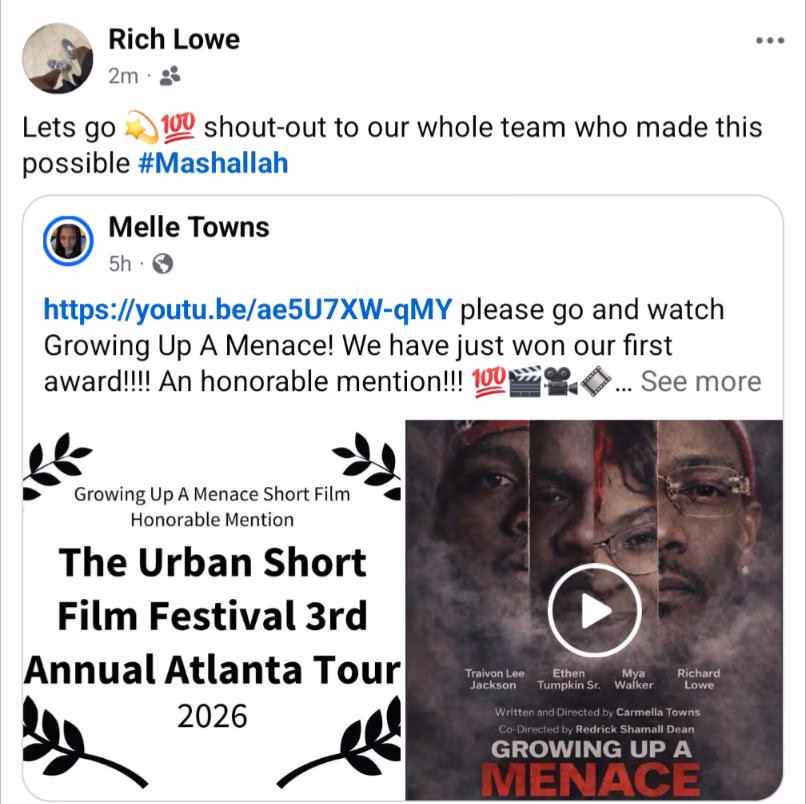Tap the film frames emoji
Image resolution: width=806 pixels, height=804 pixels.
point(595,381)
